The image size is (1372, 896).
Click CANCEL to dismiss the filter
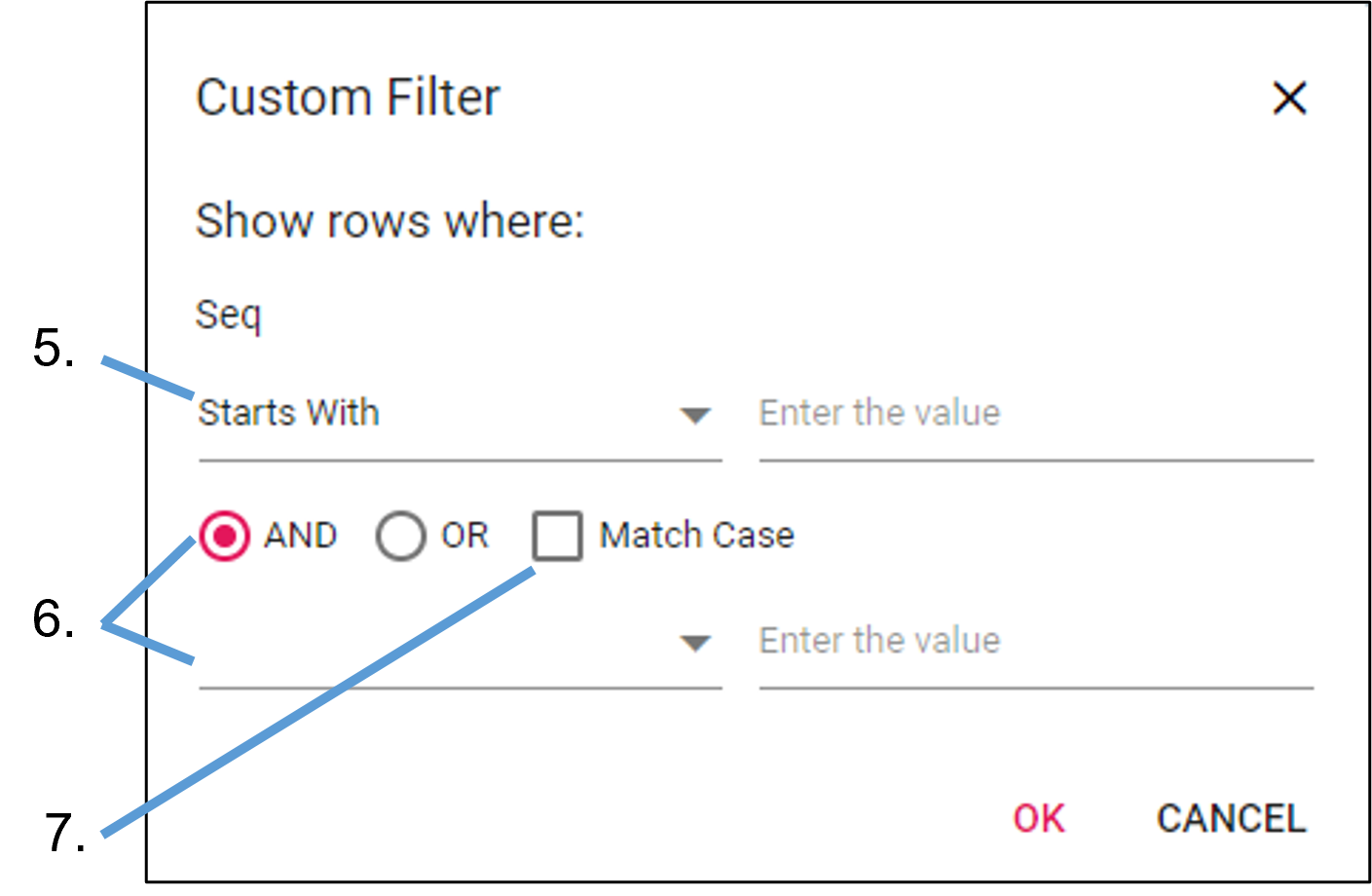coord(1231,819)
